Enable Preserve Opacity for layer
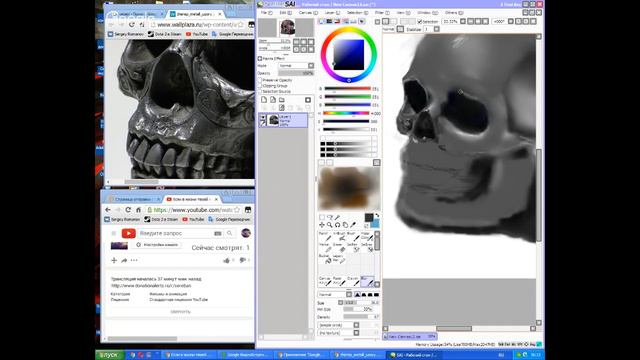Image resolution: width=640 pixels, height=360 pixels. (x=260, y=80)
